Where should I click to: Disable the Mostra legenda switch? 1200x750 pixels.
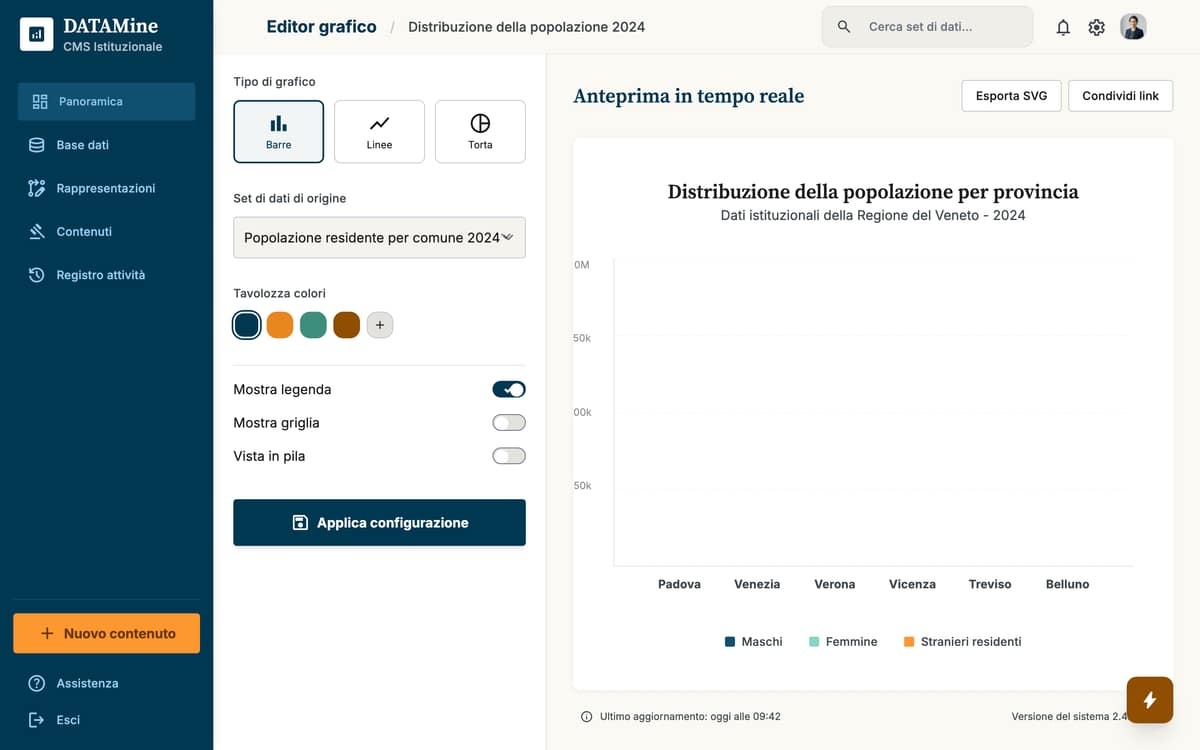[x=509, y=390]
